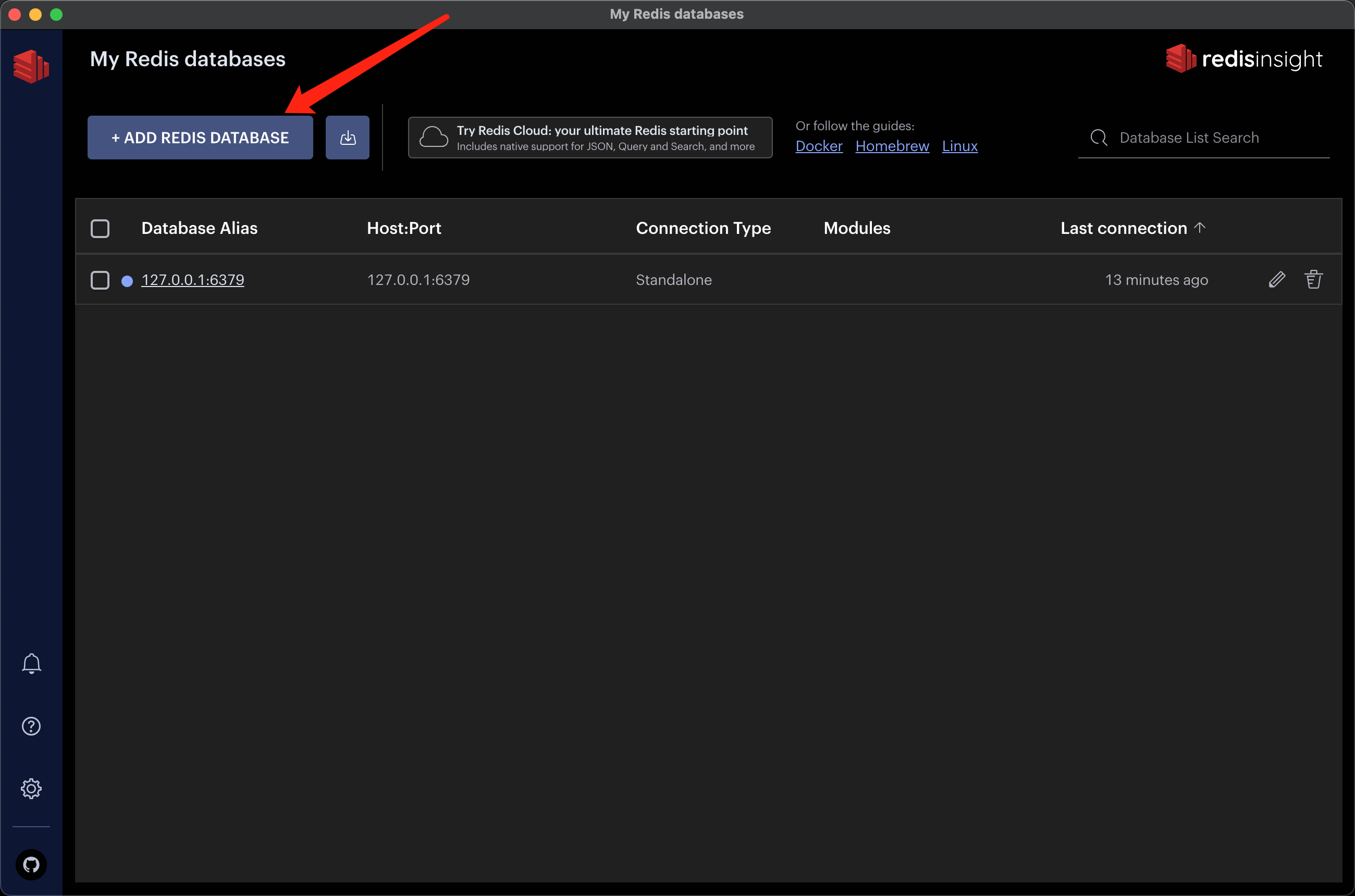1355x896 pixels.
Task: Click the Add Redis Database button
Action: 200,138
